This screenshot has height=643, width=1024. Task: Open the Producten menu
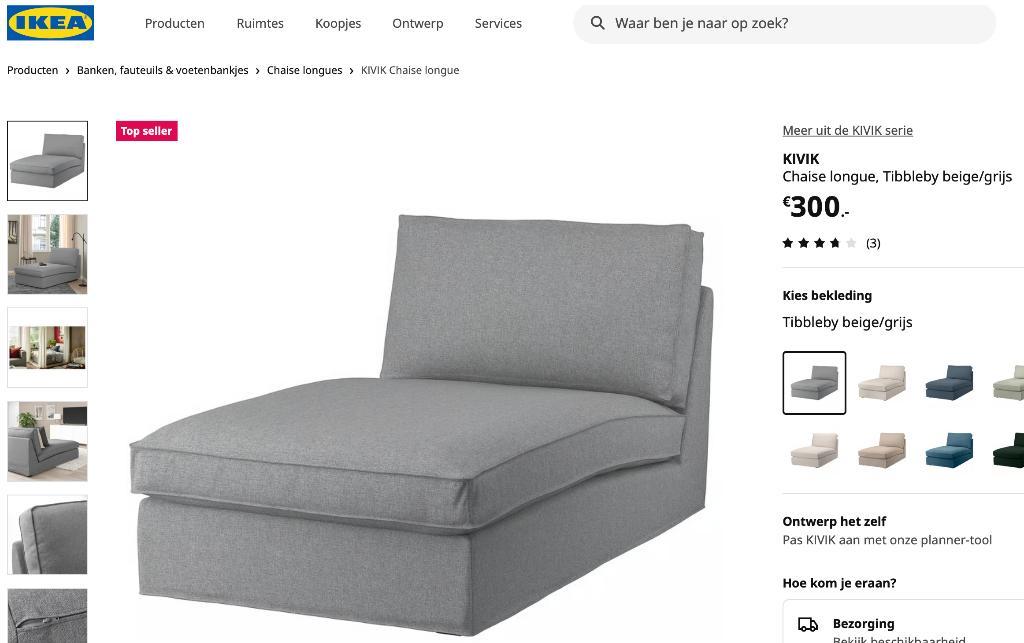[x=174, y=24]
